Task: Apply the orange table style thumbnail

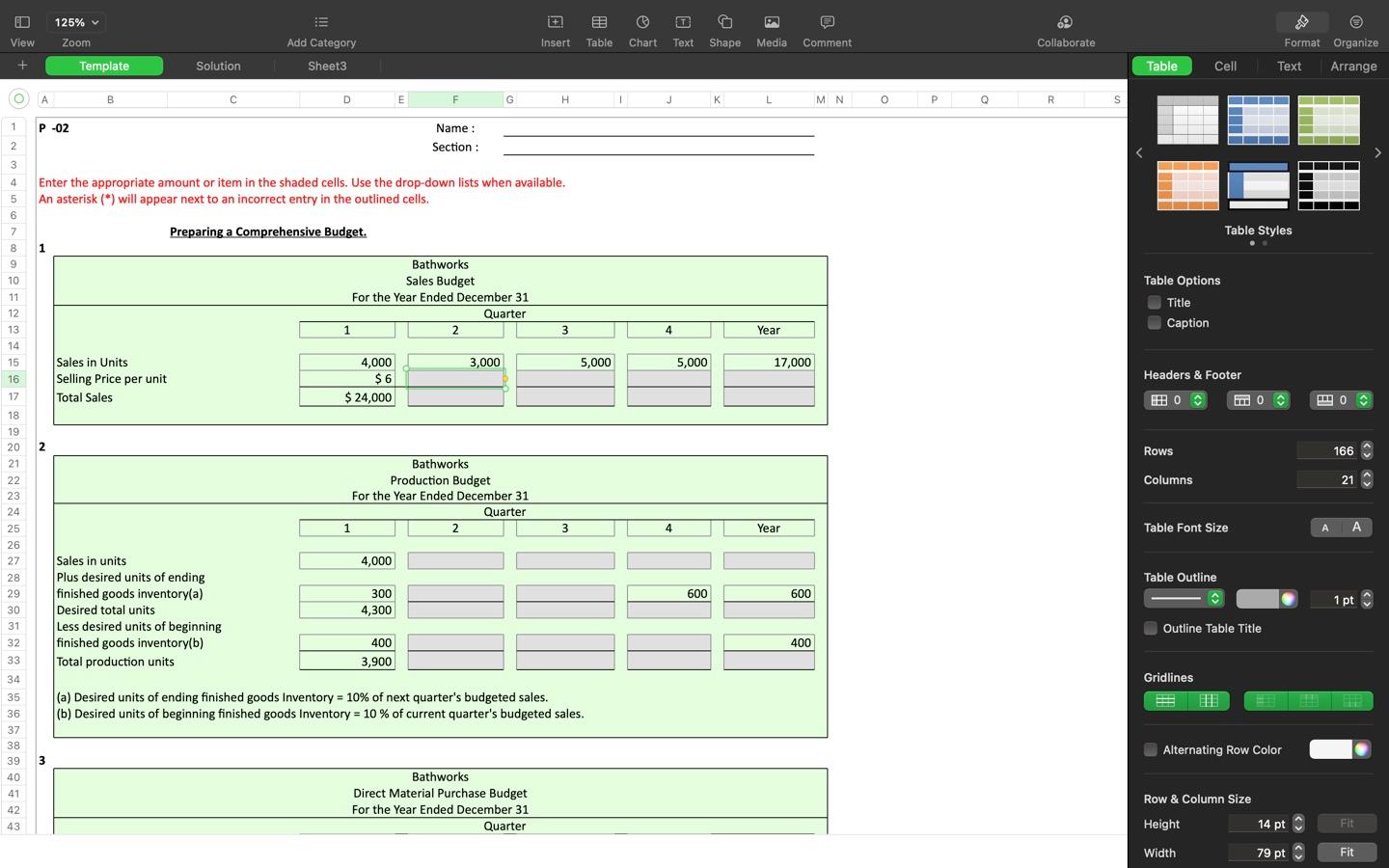Action: [1187, 185]
